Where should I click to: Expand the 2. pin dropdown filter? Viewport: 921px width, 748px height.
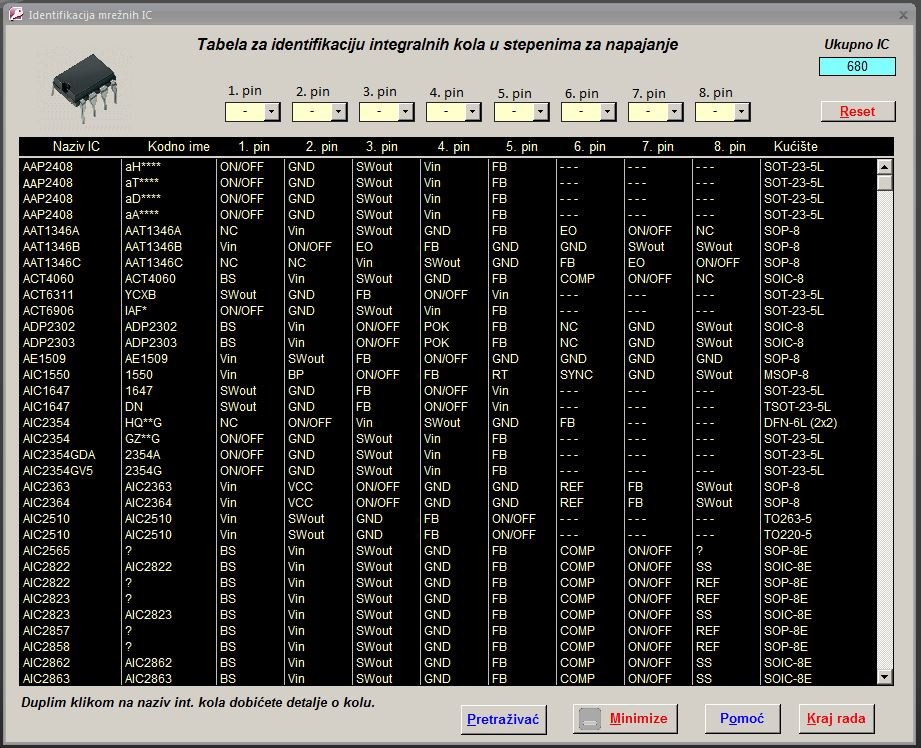click(338, 112)
